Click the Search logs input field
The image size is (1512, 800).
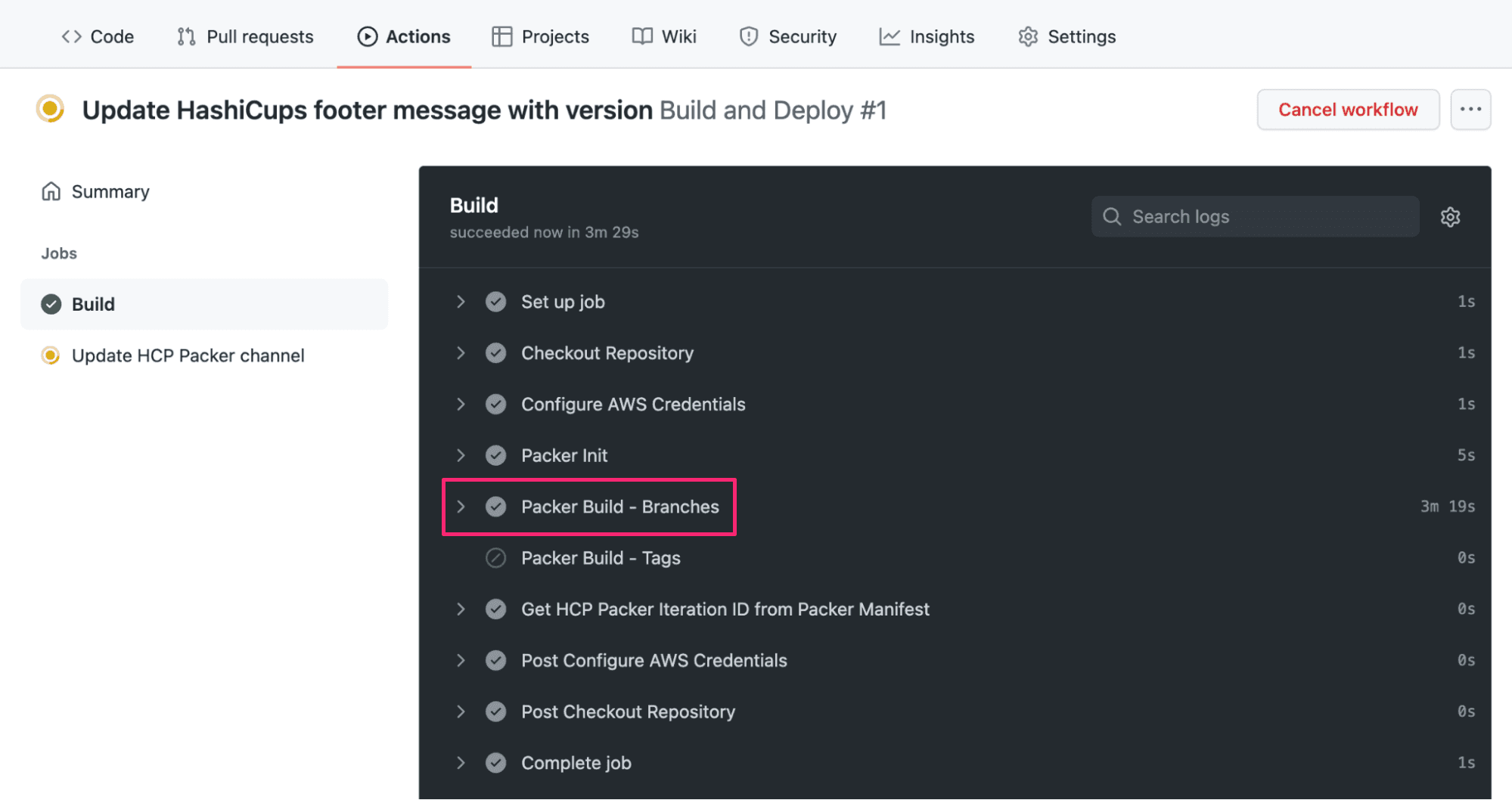click(1255, 216)
